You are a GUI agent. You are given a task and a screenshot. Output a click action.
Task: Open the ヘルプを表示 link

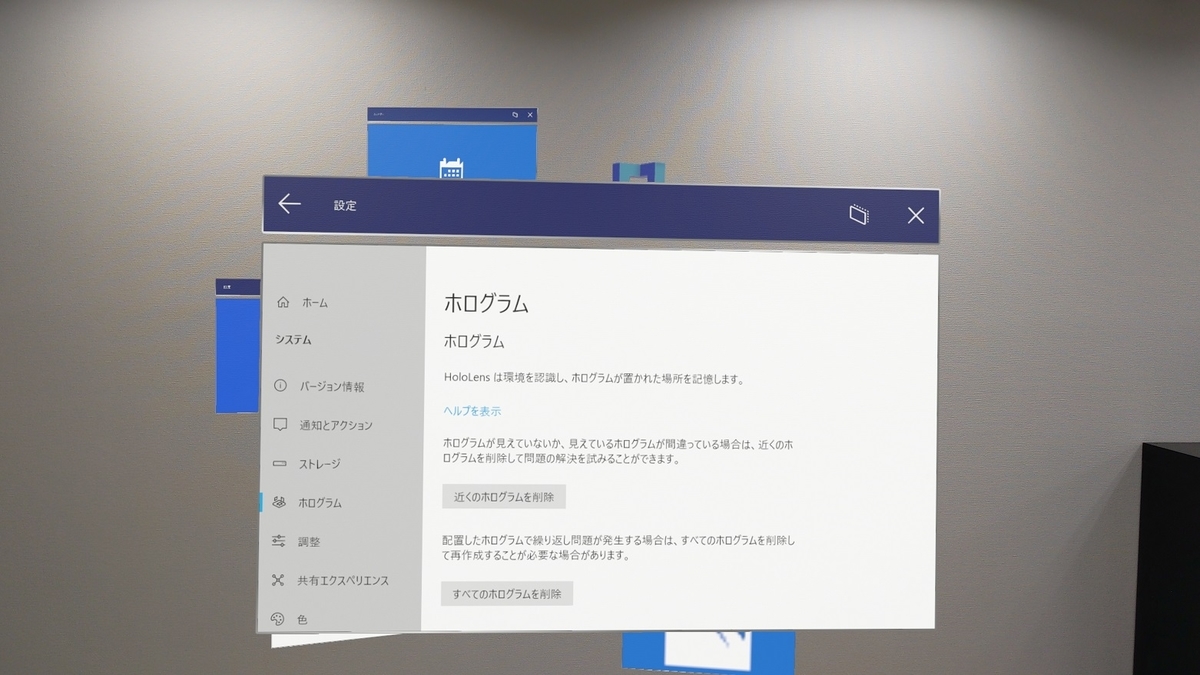[472, 411]
